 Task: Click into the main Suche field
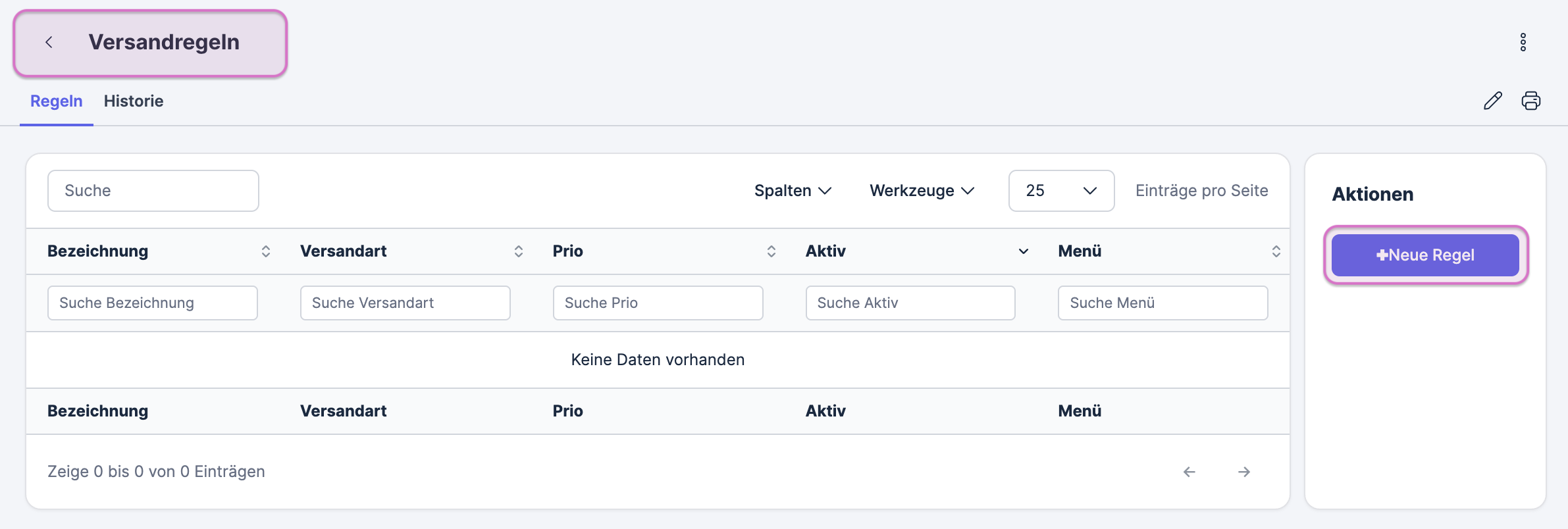(x=153, y=191)
